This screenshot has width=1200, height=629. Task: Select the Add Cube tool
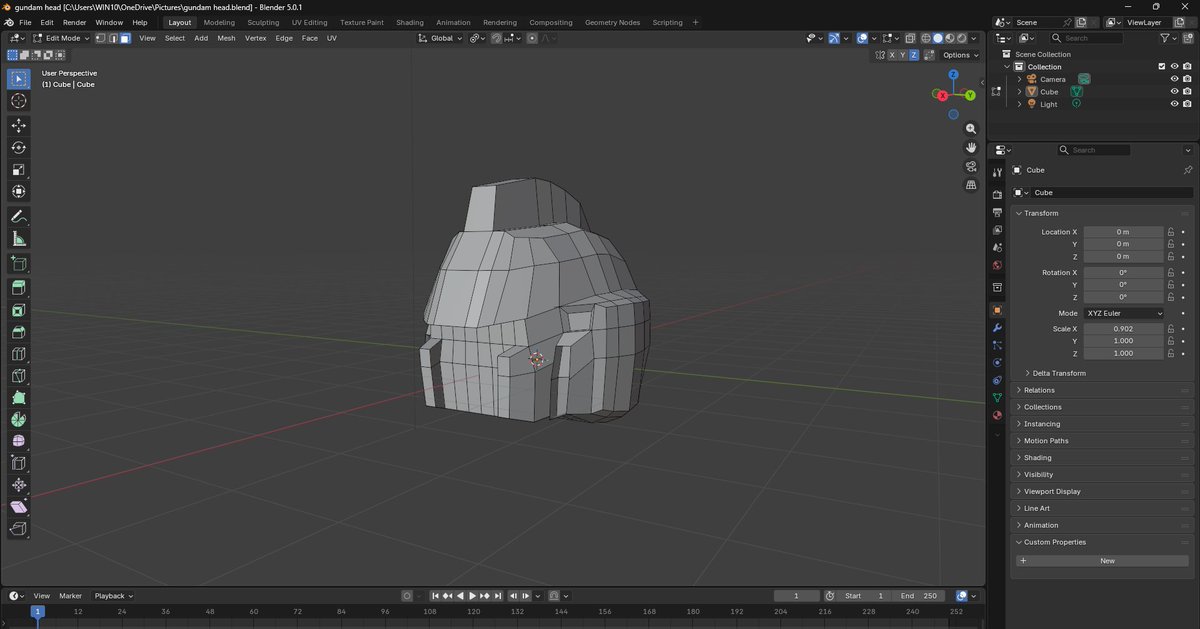(18, 263)
